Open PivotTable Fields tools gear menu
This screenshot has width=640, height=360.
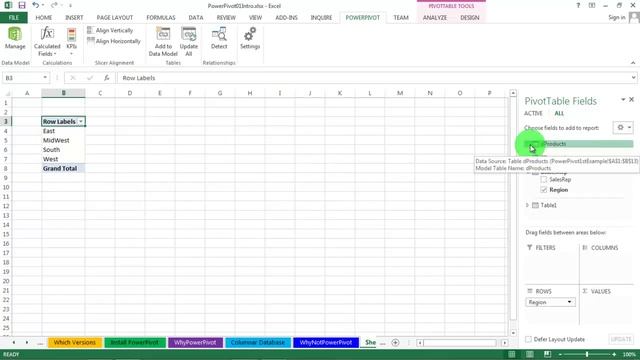coord(623,127)
